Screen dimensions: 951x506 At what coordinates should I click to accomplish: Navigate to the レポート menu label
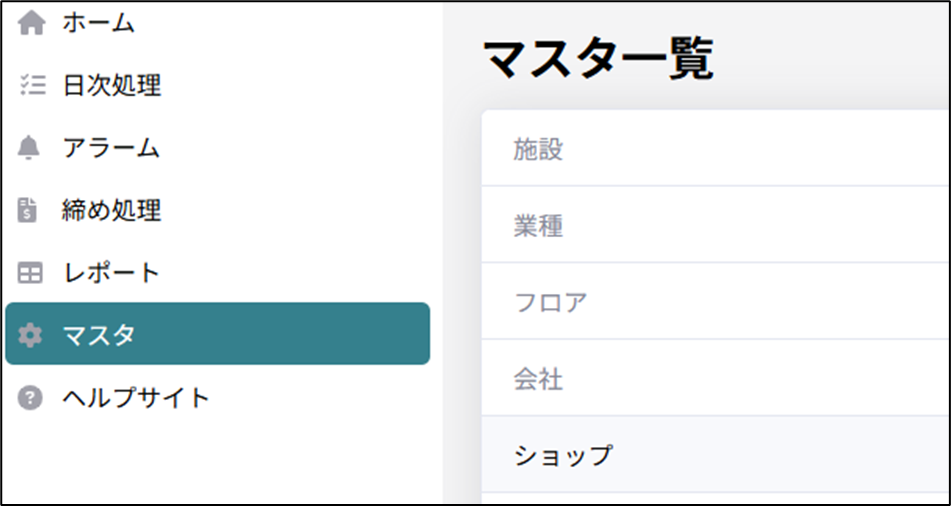111,273
